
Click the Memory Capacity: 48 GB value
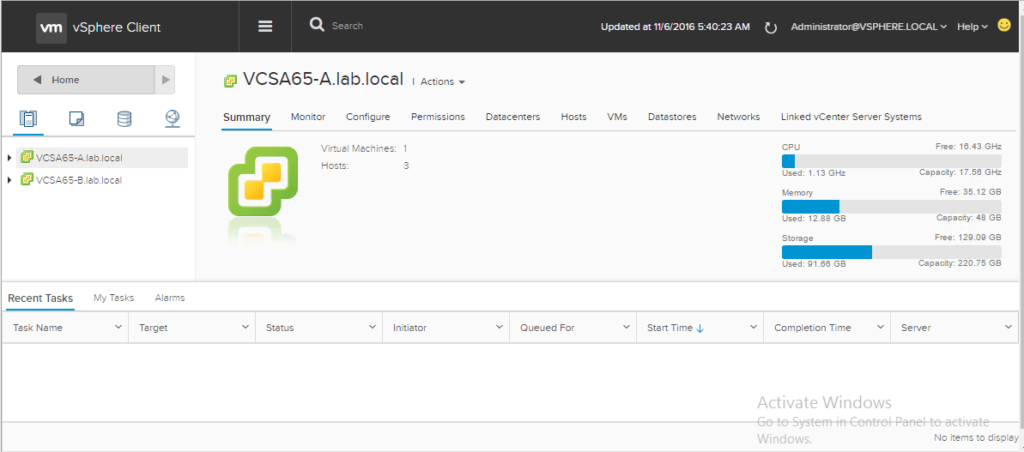click(968, 218)
